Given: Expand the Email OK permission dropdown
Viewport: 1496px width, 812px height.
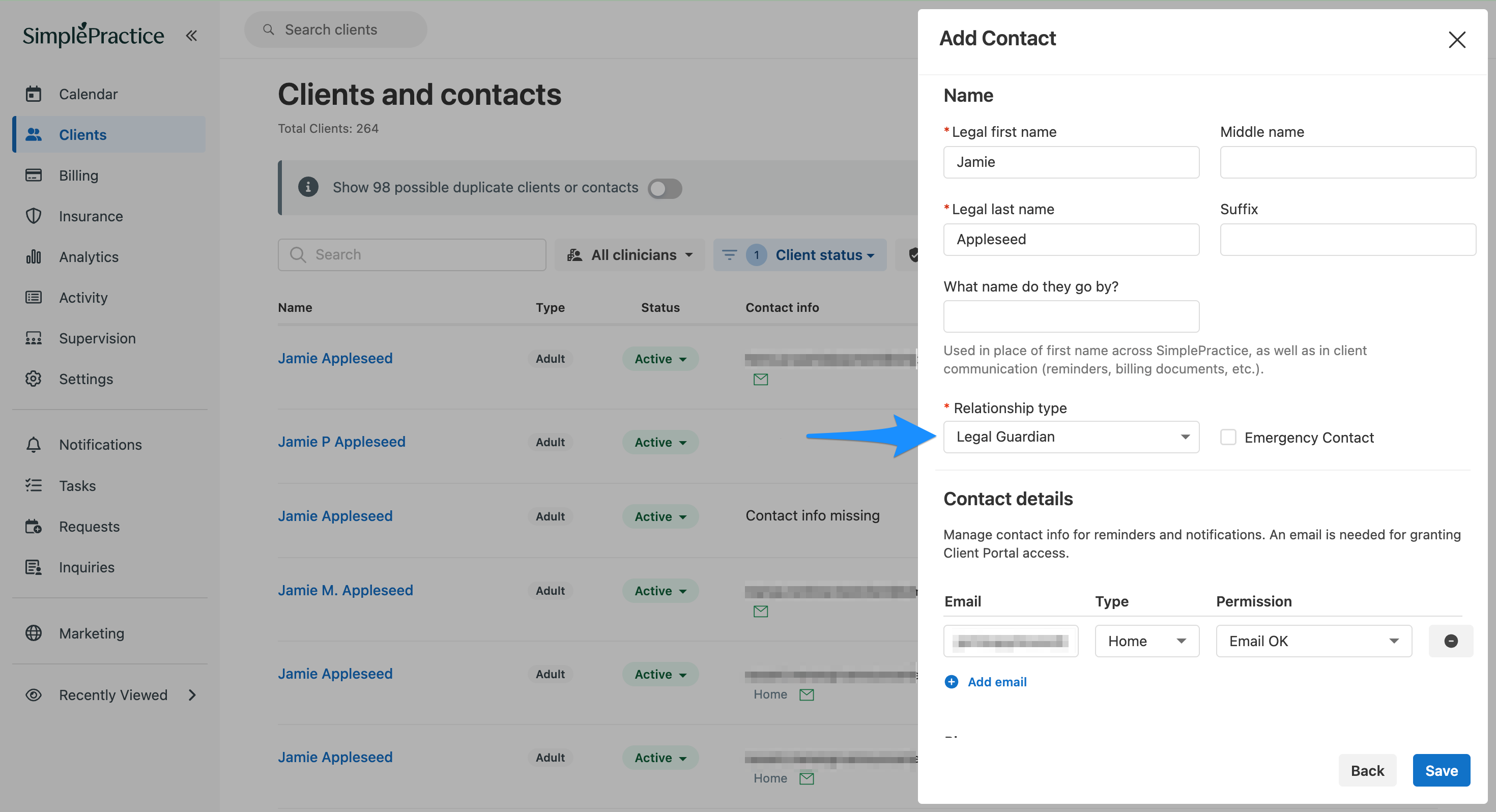Looking at the screenshot, I should [1313, 641].
